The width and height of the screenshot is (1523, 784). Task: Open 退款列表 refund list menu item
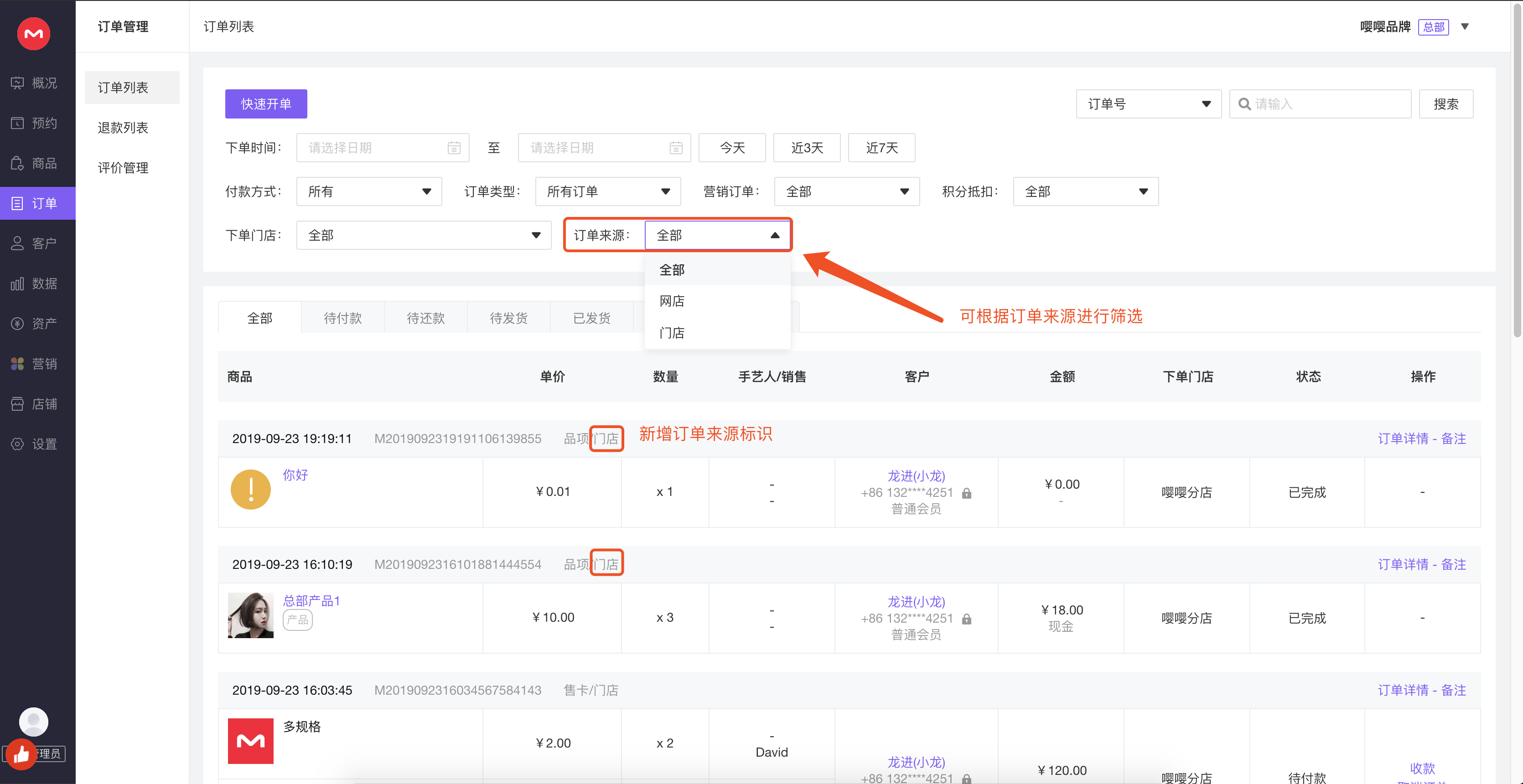click(x=123, y=128)
